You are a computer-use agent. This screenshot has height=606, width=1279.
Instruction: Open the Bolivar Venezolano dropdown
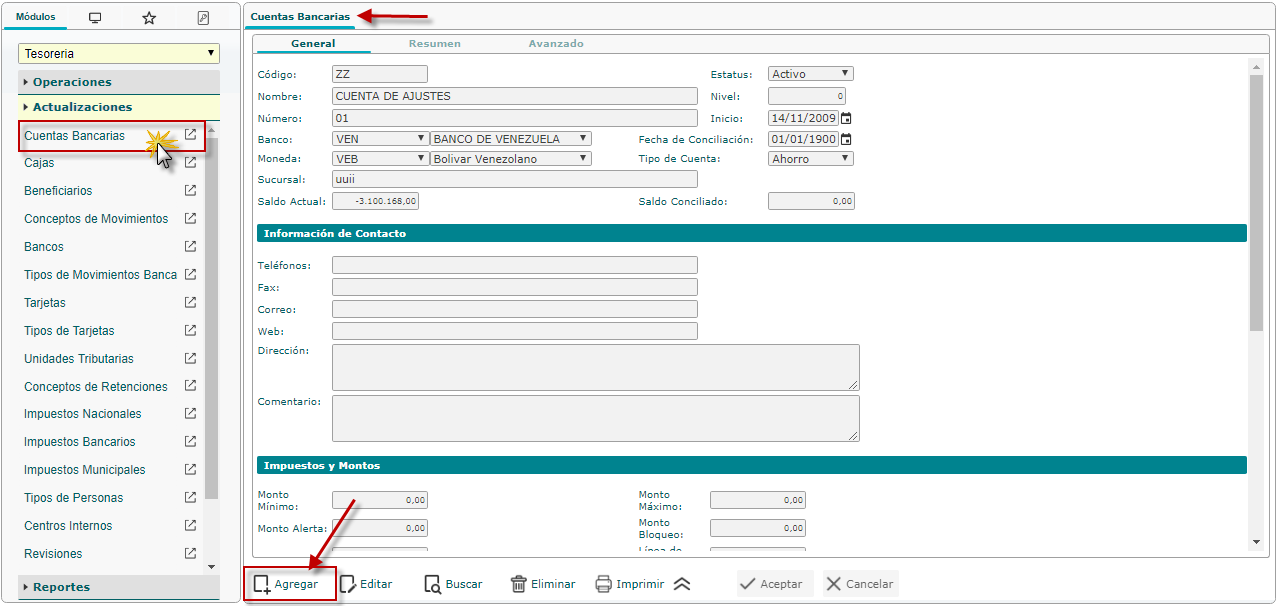pyautogui.click(x=511, y=159)
